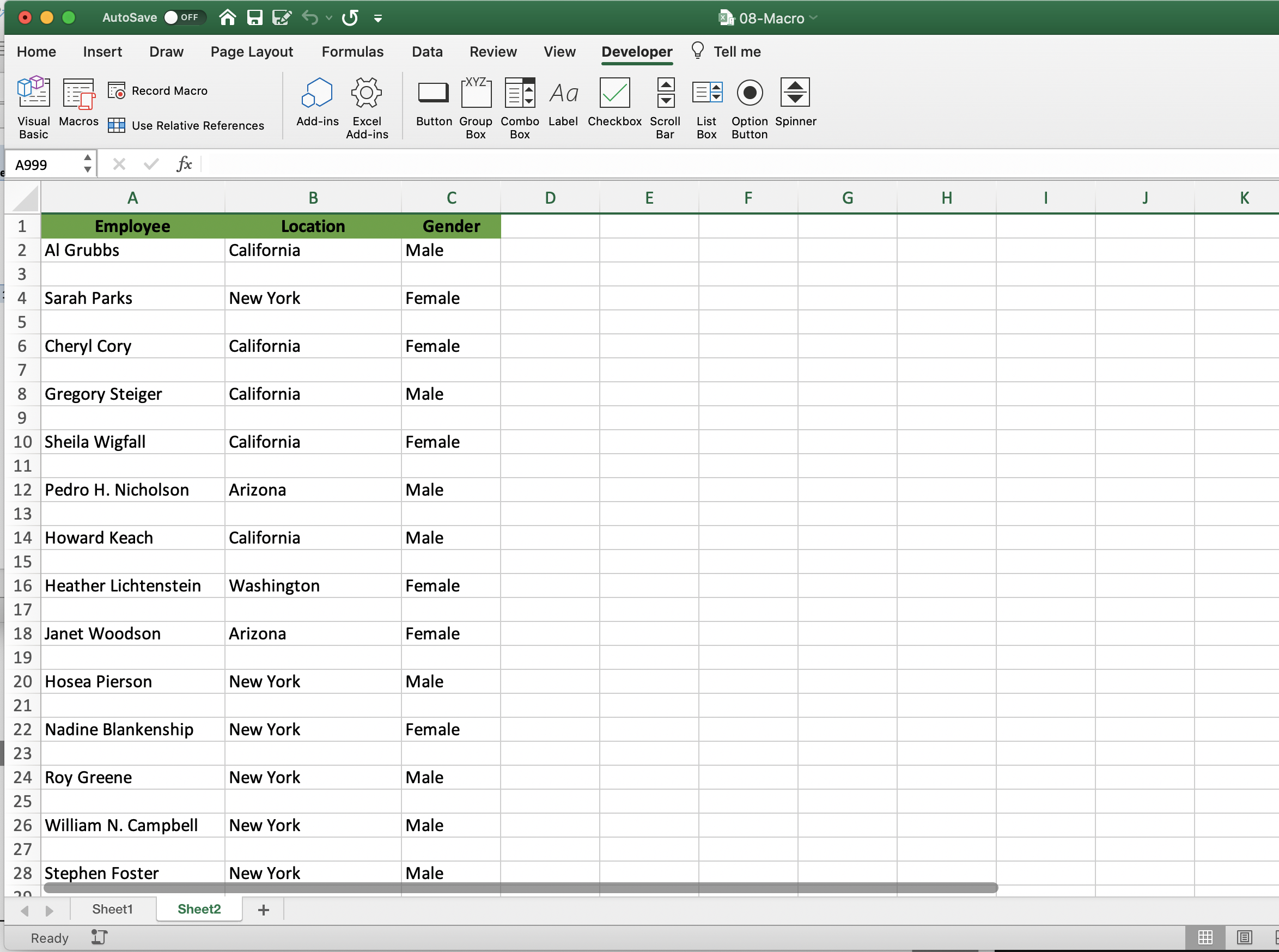Click the Gender header cell
This screenshot has height=952, width=1279.
click(452, 227)
